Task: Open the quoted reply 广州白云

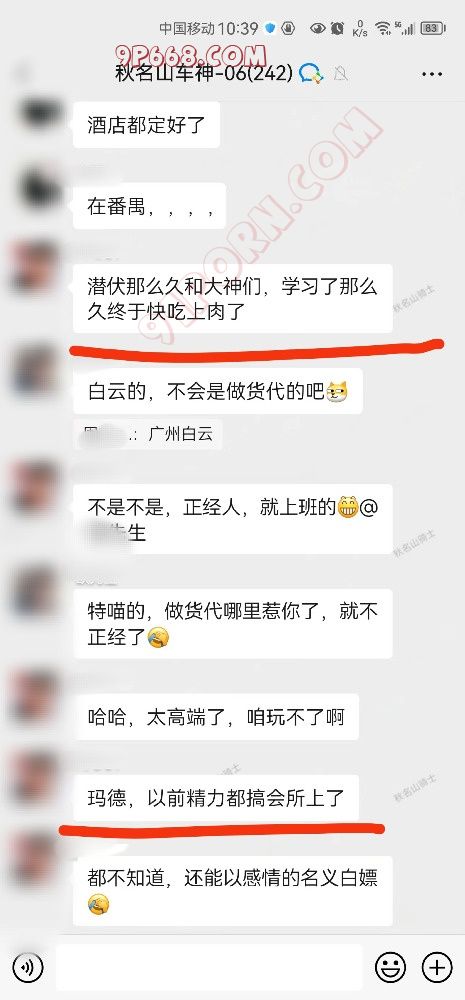Action: (x=148, y=435)
